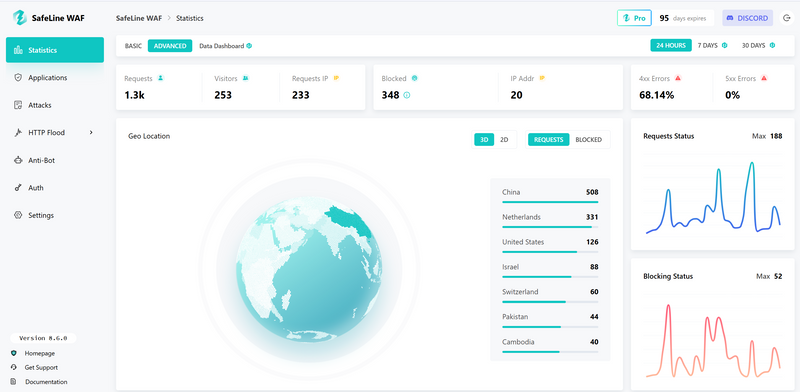Click the Attacks icon in sidebar
The width and height of the screenshot is (800, 392).
pyautogui.click(x=18, y=105)
